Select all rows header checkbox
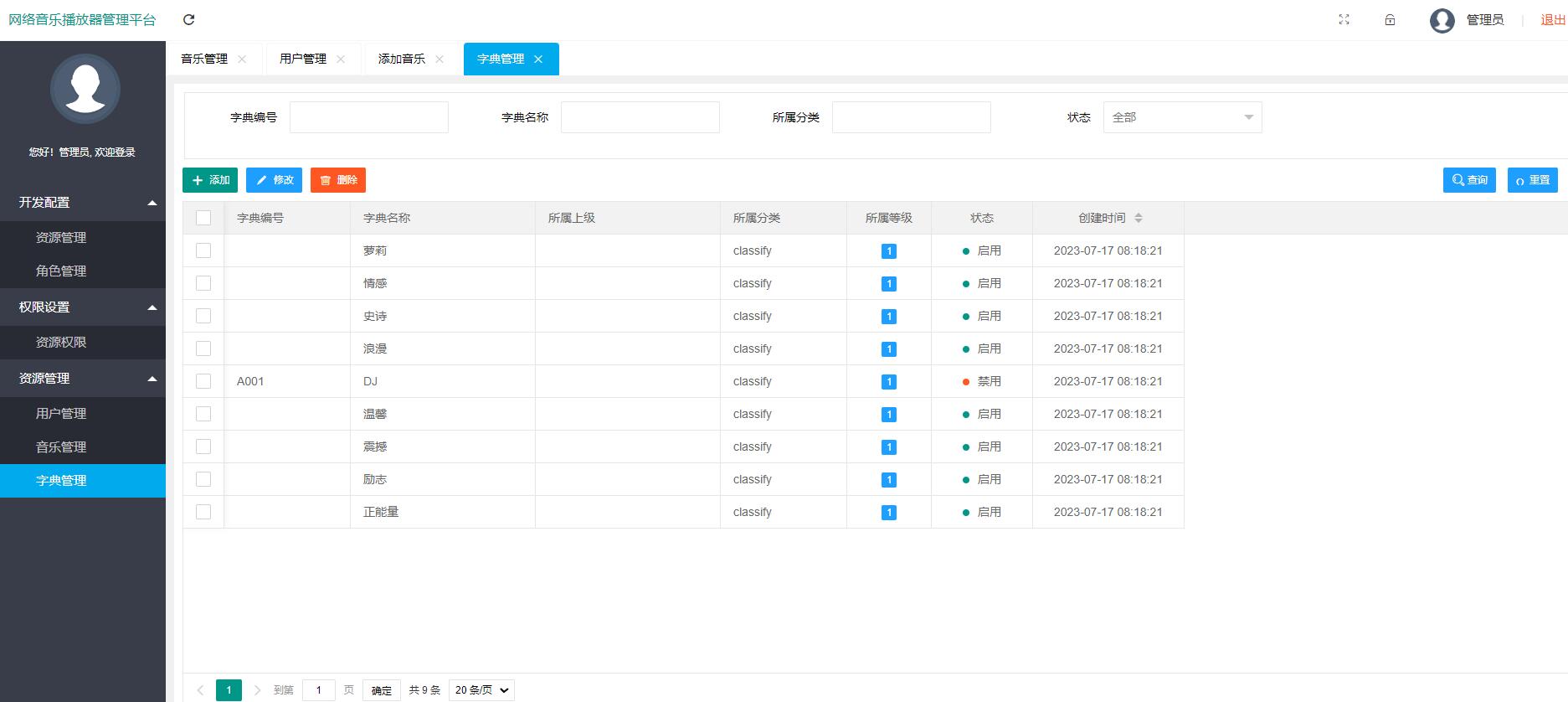This screenshot has width=1568, height=702. coord(203,218)
